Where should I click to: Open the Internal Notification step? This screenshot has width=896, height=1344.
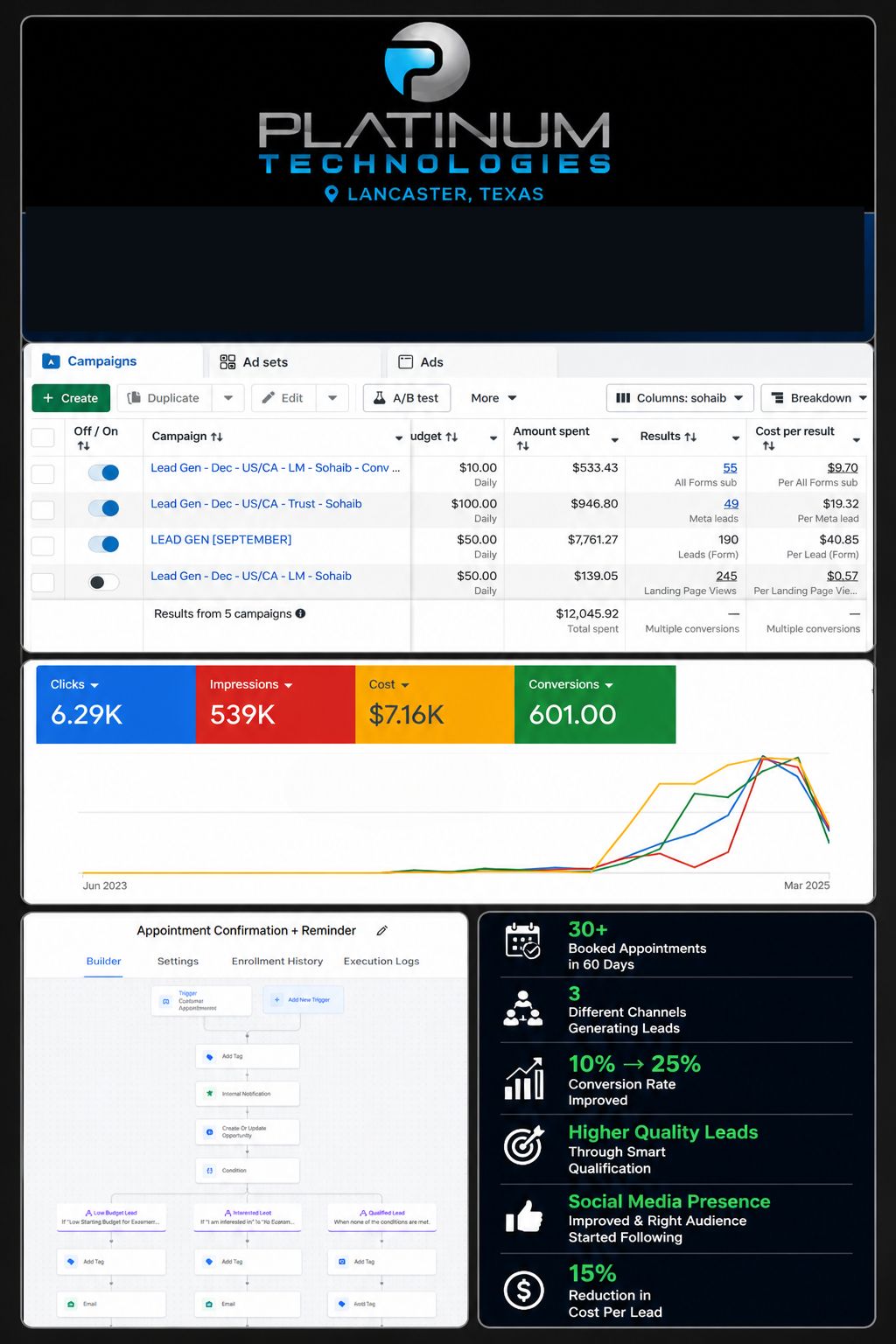point(248,1094)
